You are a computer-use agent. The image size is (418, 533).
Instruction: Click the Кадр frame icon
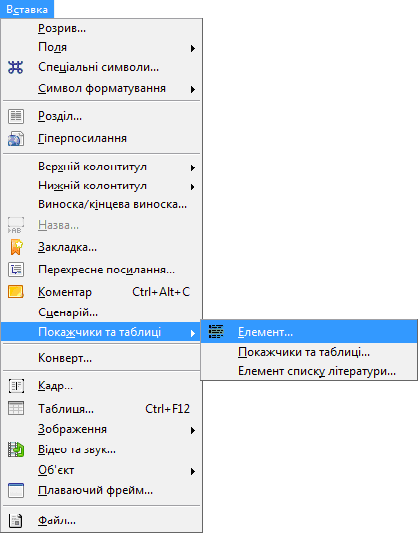point(16,386)
